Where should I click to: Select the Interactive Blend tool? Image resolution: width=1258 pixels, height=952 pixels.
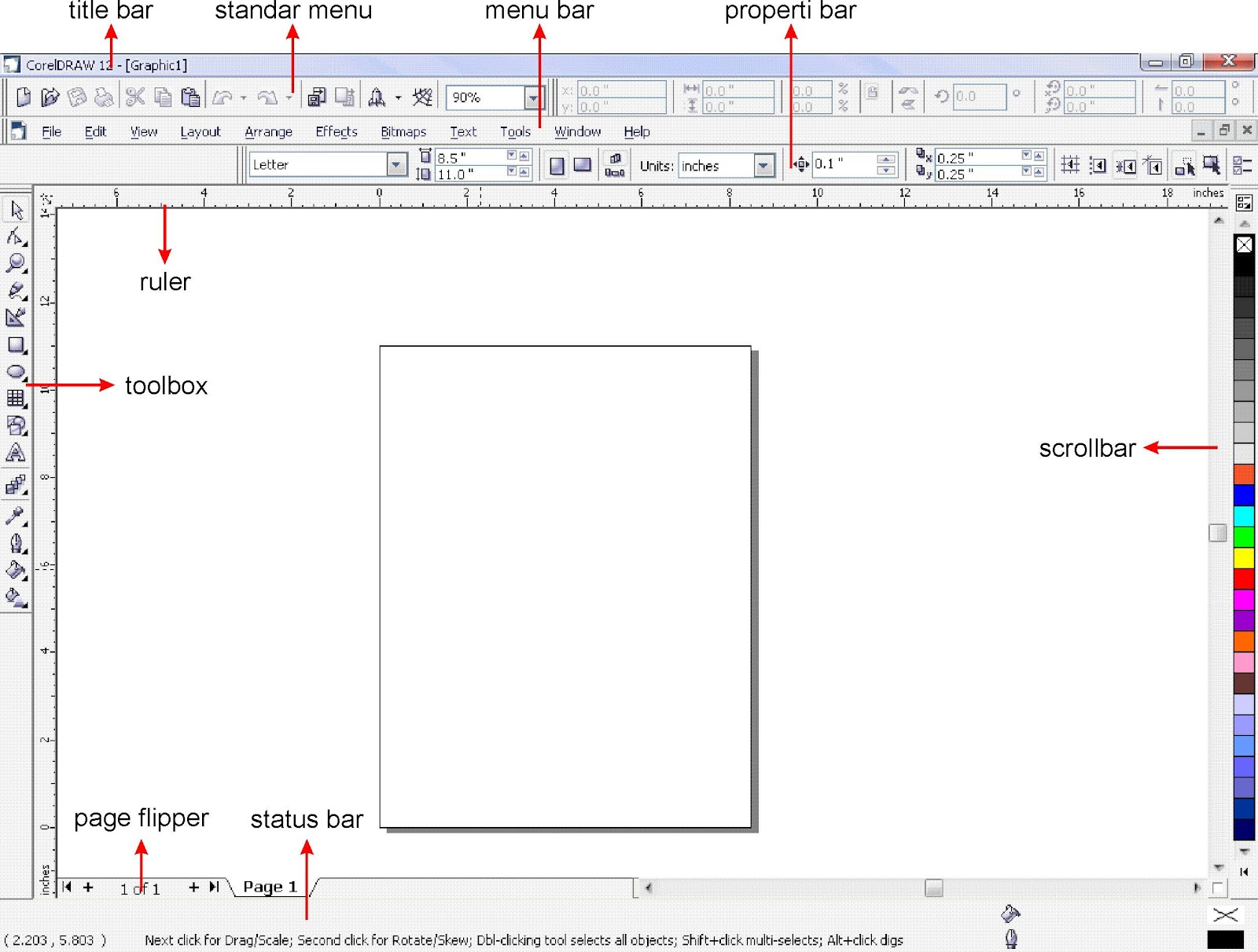click(17, 485)
